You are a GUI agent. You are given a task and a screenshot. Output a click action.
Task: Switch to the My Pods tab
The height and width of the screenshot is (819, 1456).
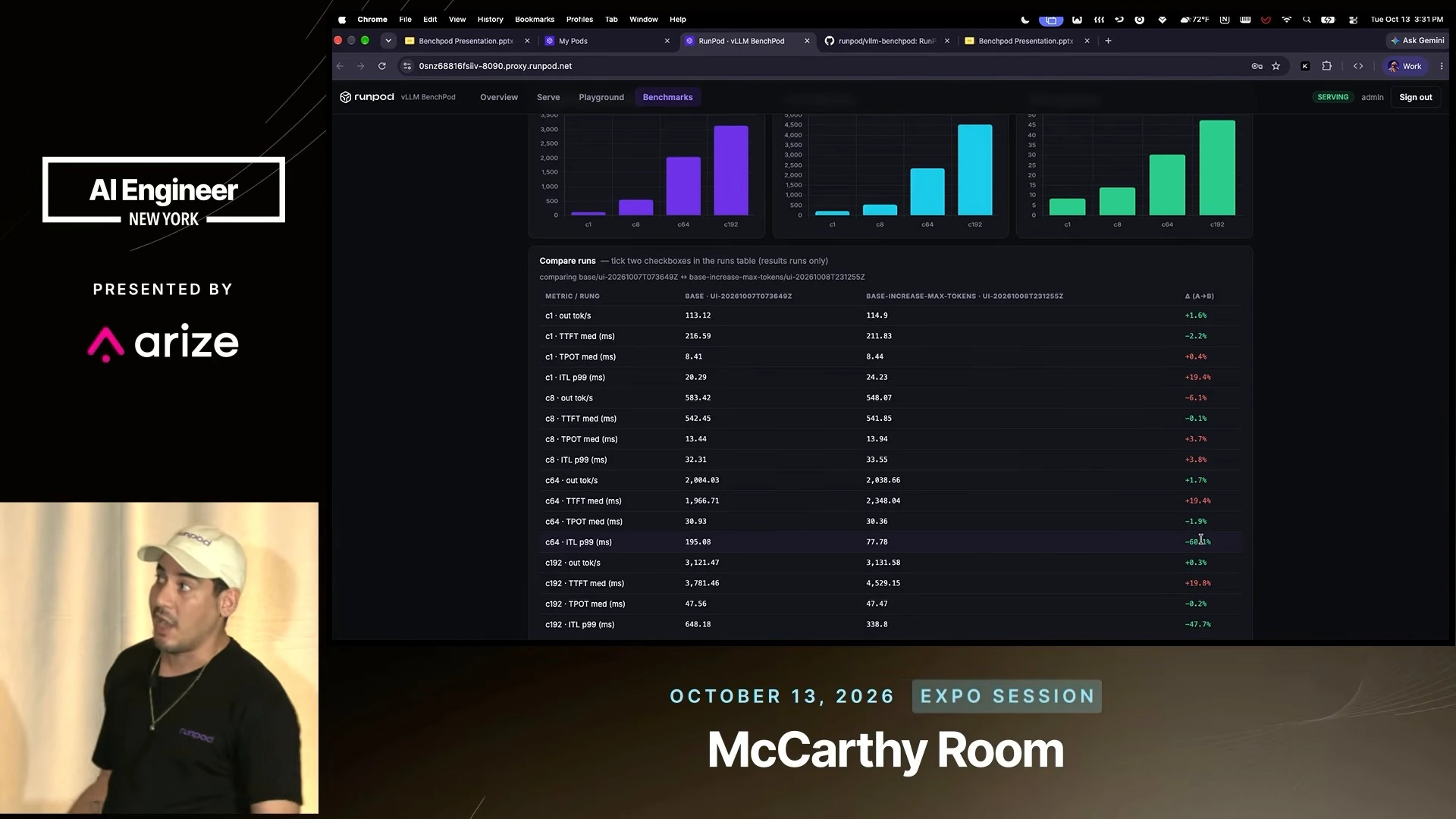[x=607, y=41]
